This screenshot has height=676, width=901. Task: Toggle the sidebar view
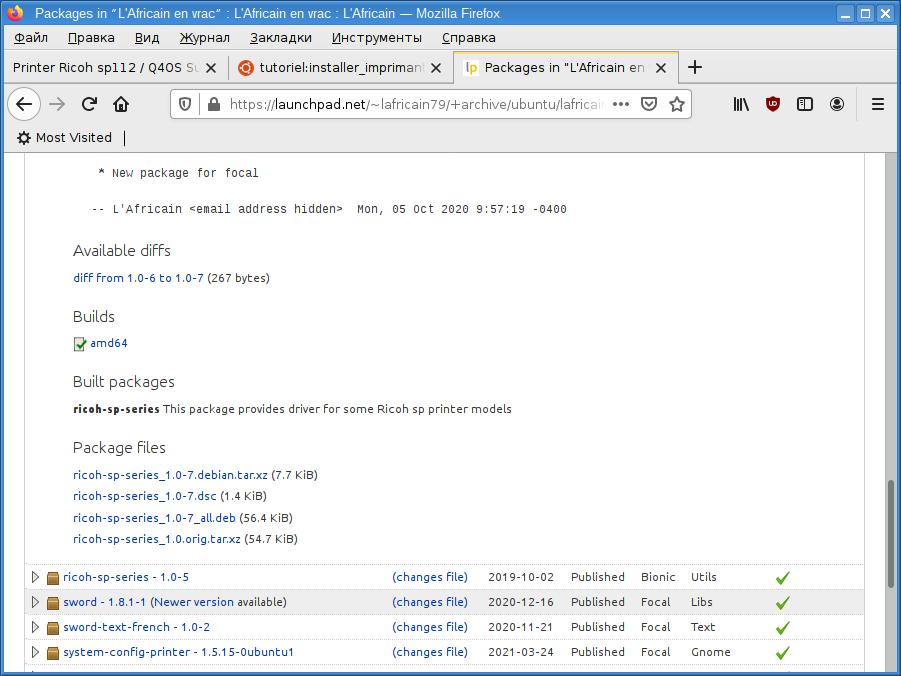pos(804,104)
